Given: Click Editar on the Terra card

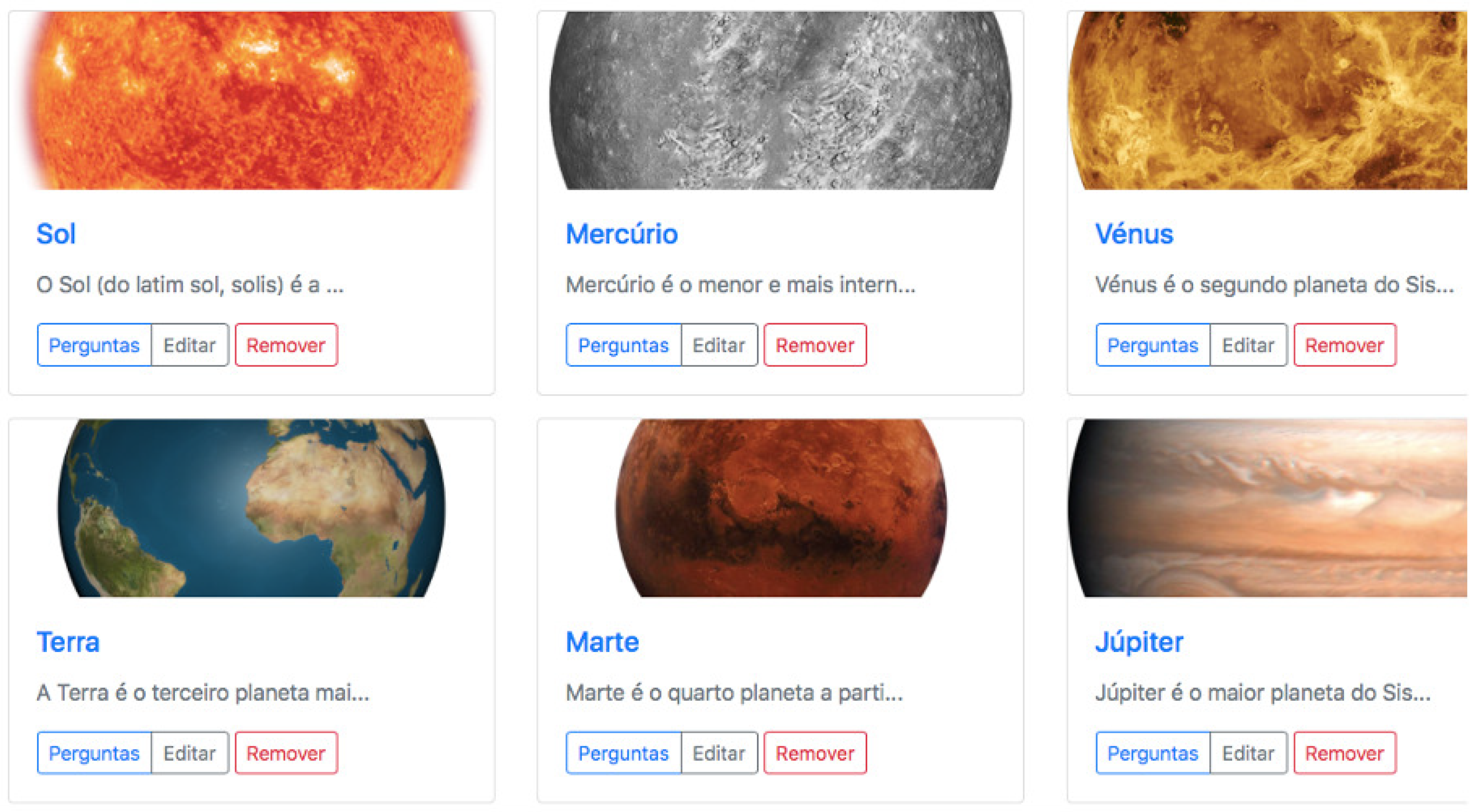Looking at the screenshot, I should (190, 753).
